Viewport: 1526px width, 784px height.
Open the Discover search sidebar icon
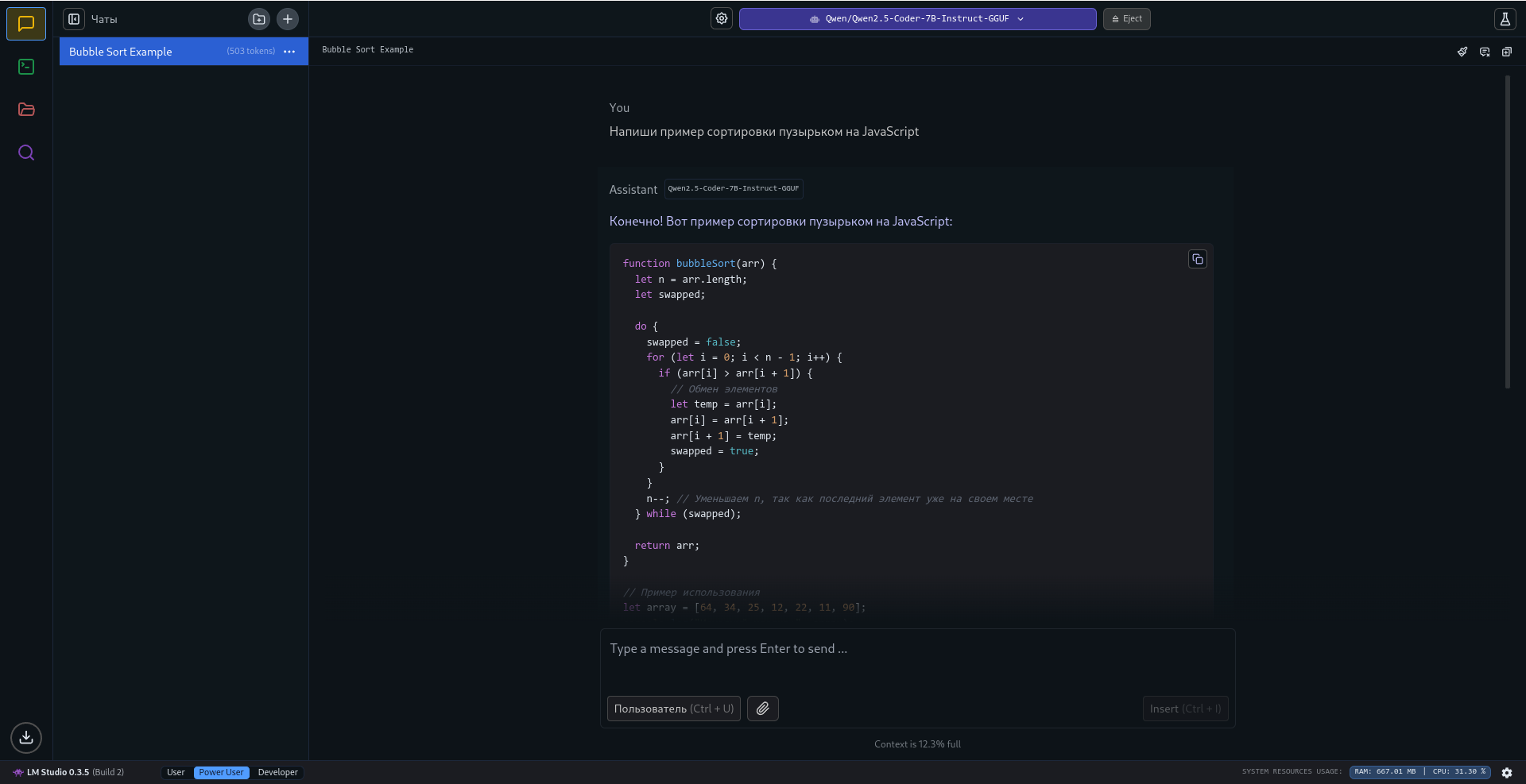pos(26,153)
